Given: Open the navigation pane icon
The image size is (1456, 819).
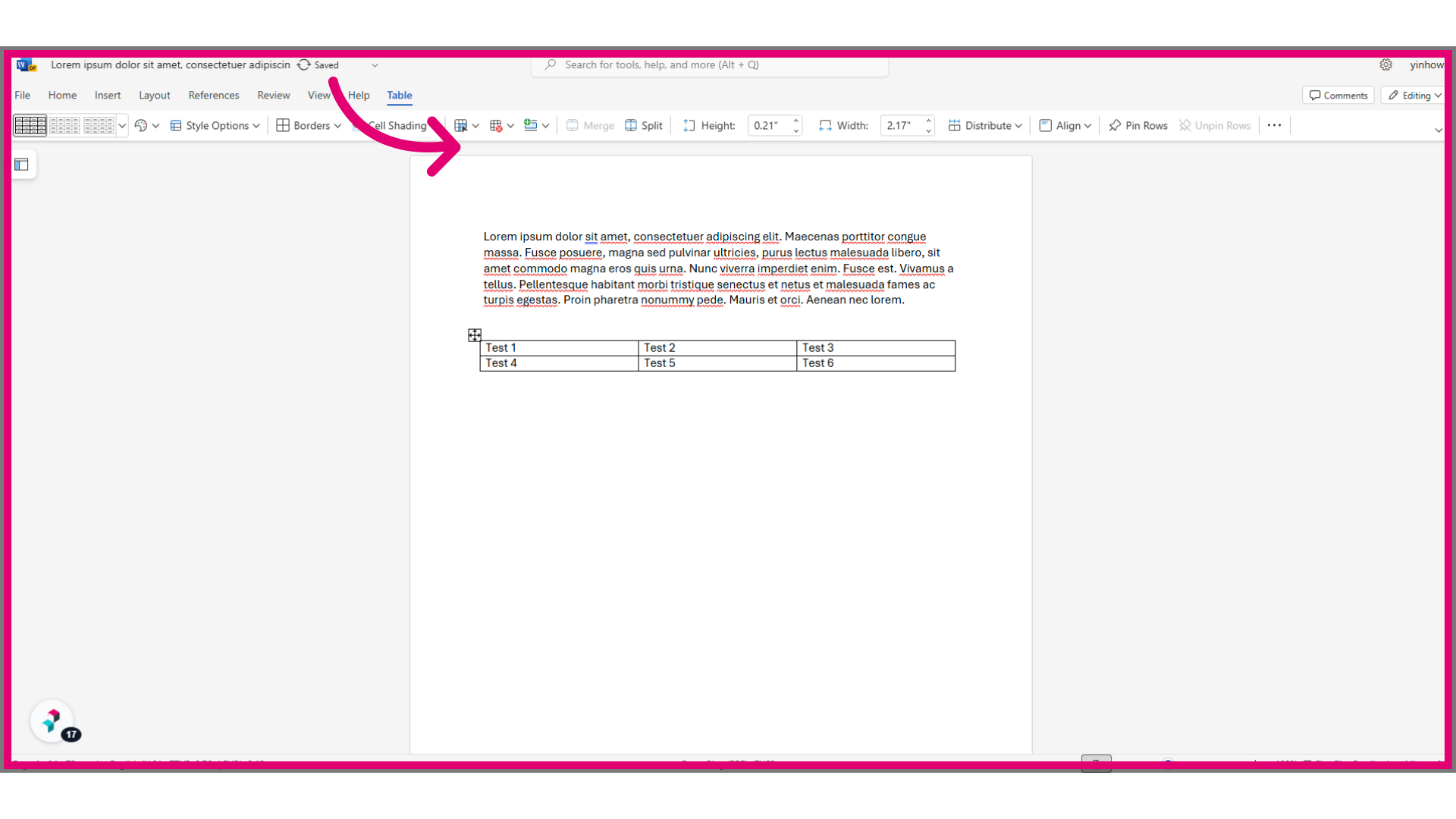Looking at the screenshot, I should click(x=21, y=165).
